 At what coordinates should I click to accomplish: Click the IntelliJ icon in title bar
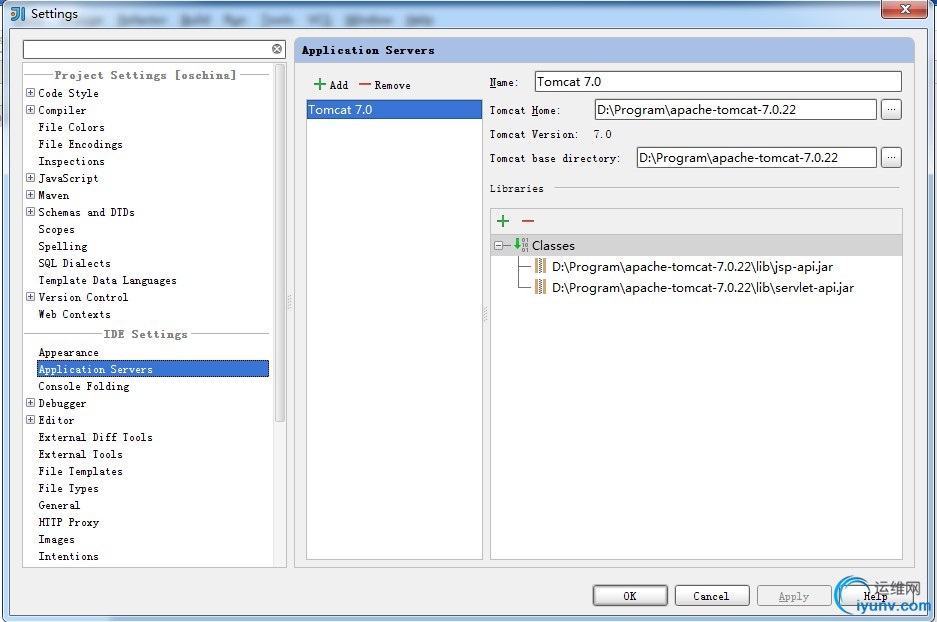click(18, 13)
